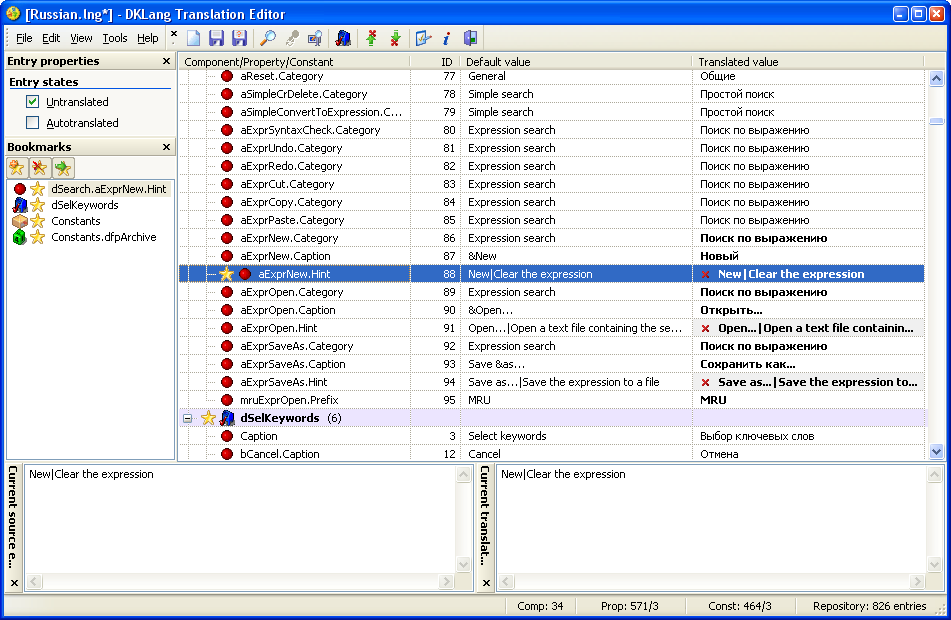Click the red X in aExprOpen.Hint translated cell
Screen dimensions: 951x620
[705, 329]
